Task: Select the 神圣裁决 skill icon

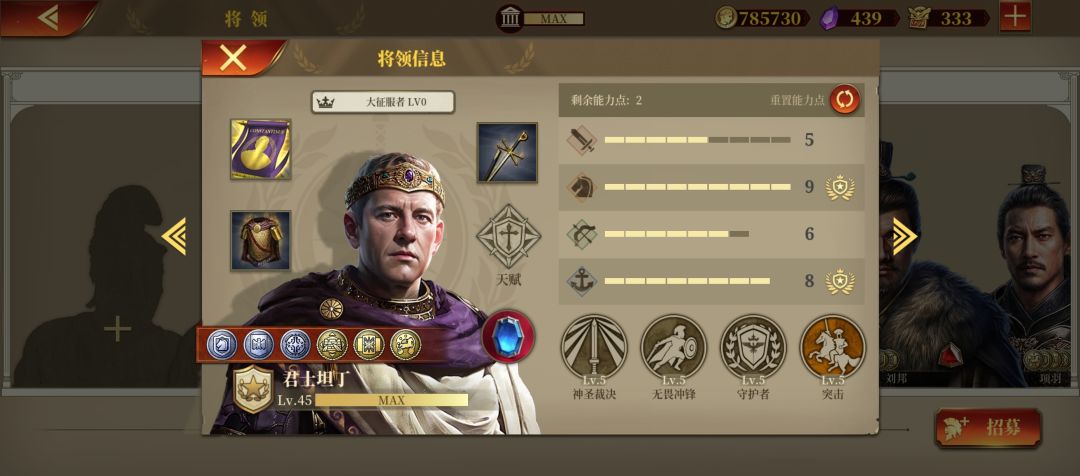Action: coord(593,347)
